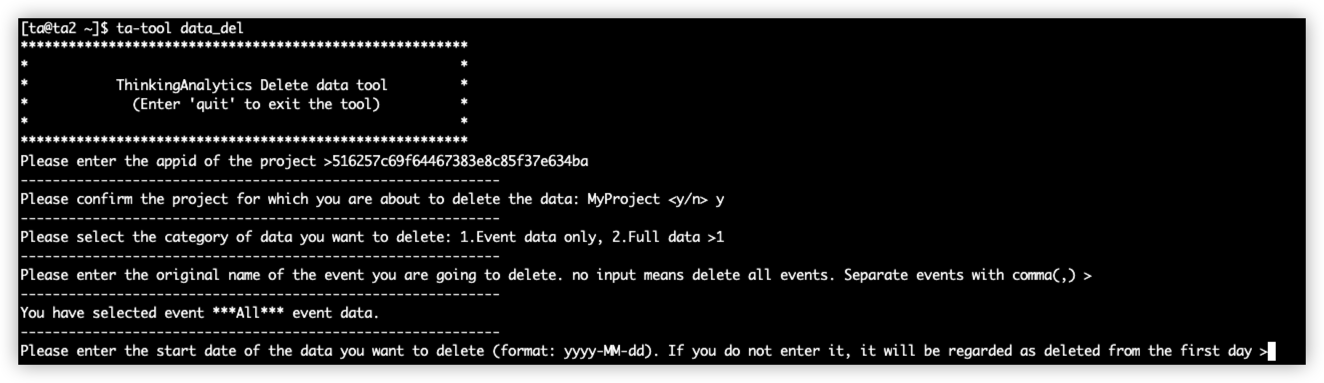
Task: Click the top asterisk border of the banner
Action: 243,46
